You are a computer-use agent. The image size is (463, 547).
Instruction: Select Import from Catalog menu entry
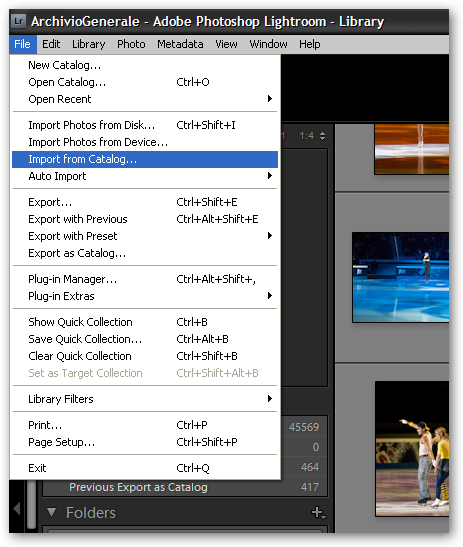coord(145,159)
